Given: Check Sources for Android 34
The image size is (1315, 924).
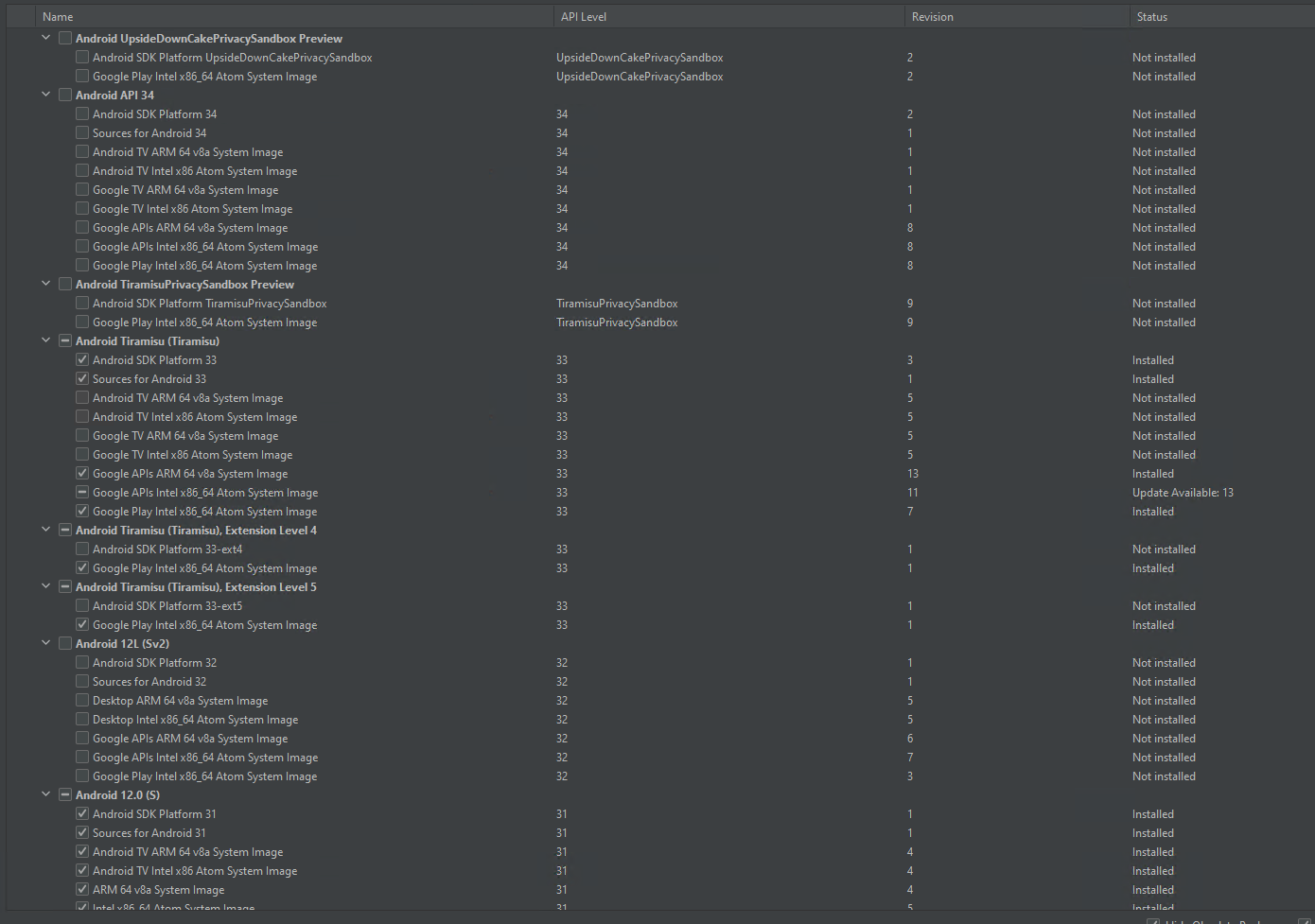Looking at the screenshot, I should (x=81, y=131).
